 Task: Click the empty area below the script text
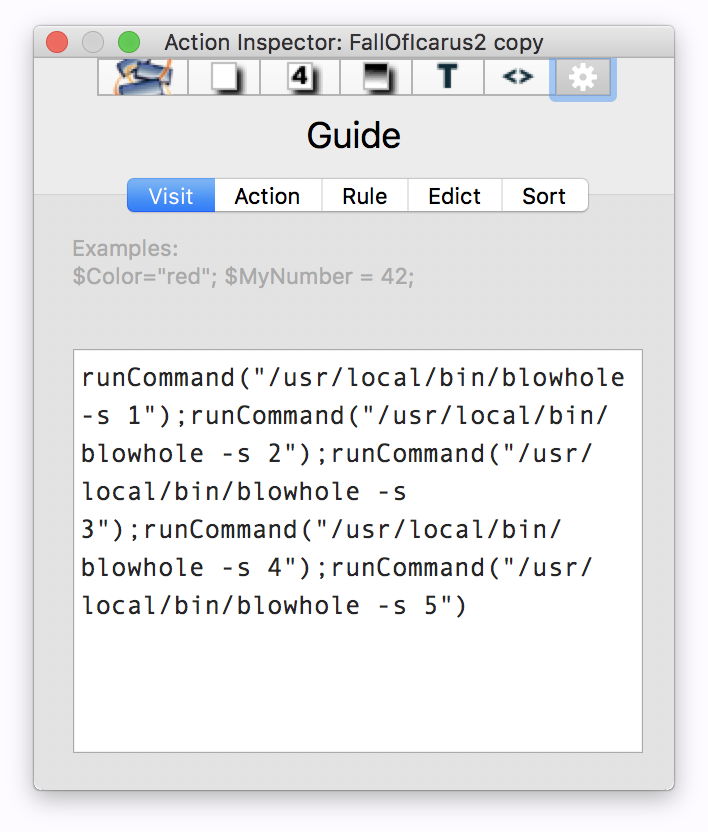point(356,690)
